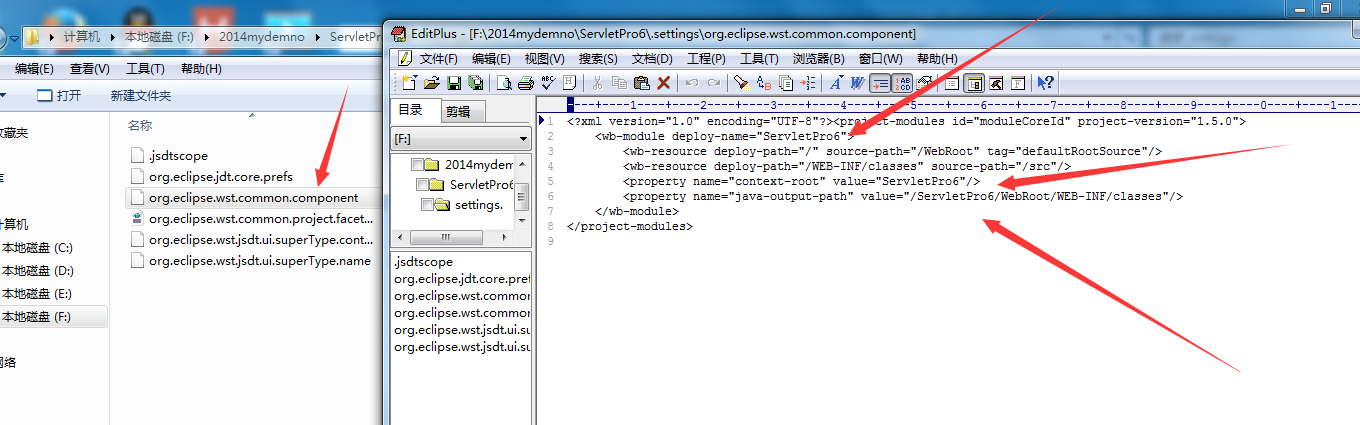Click the Paste clipboard icon
1360x425 pixels.
(x=641, y=82)
